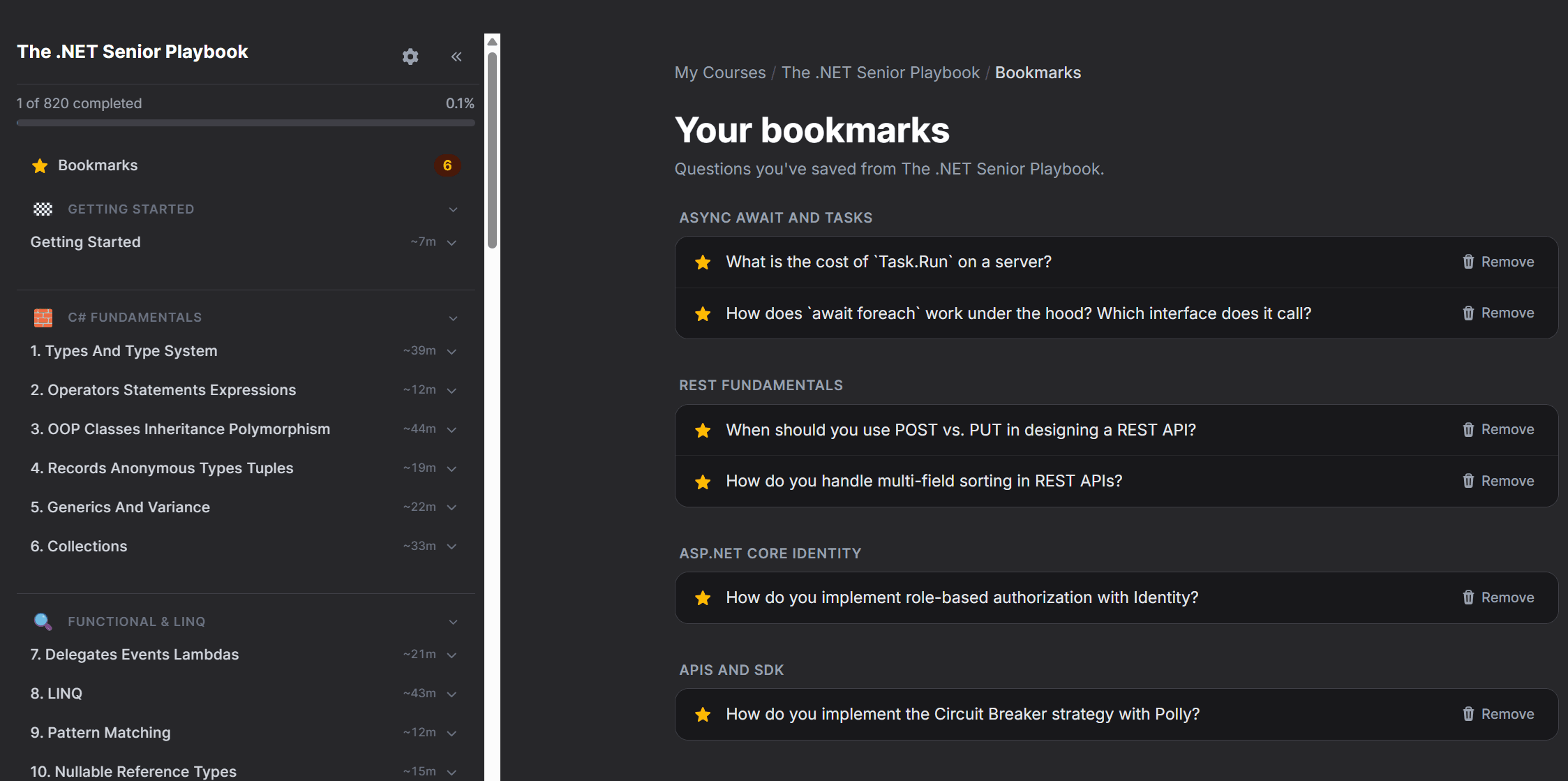
Task: Click the brick wall C# Fundamentals section icon
Action: pyautogui.click(x=43, y=318)
